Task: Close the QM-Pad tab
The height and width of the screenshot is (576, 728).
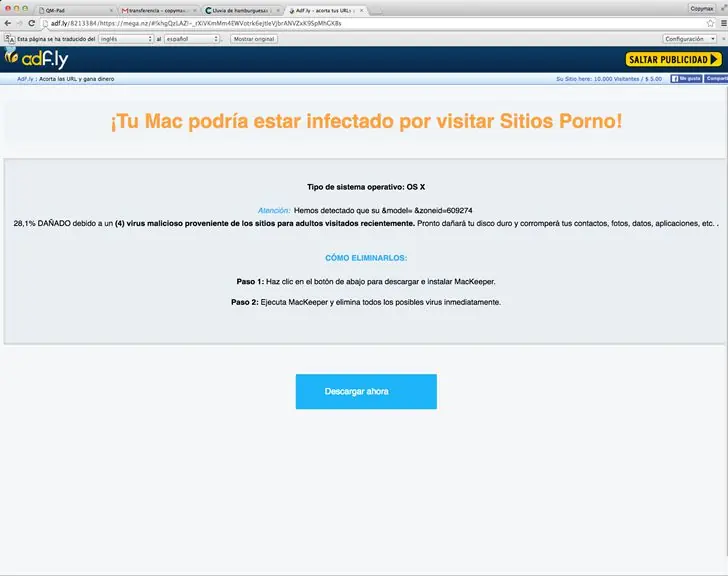Action: coord(111,10)
